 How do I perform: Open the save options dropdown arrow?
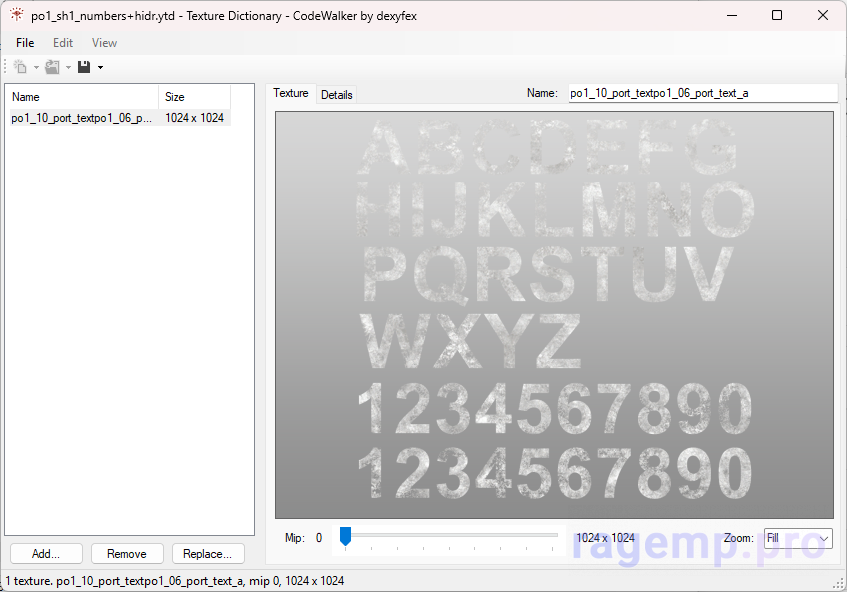[100, 68]
